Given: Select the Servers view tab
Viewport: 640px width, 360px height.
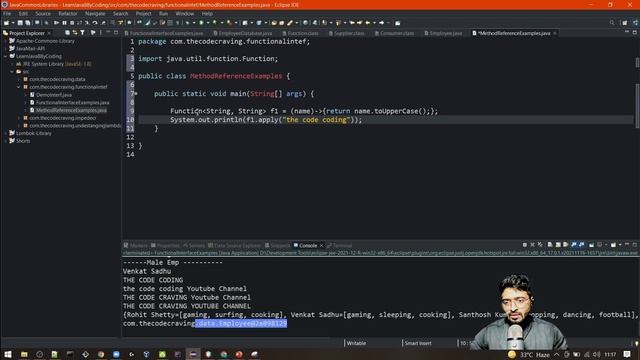Looking at the screenshot, I should pyautogui.click(x=194, y=245).
